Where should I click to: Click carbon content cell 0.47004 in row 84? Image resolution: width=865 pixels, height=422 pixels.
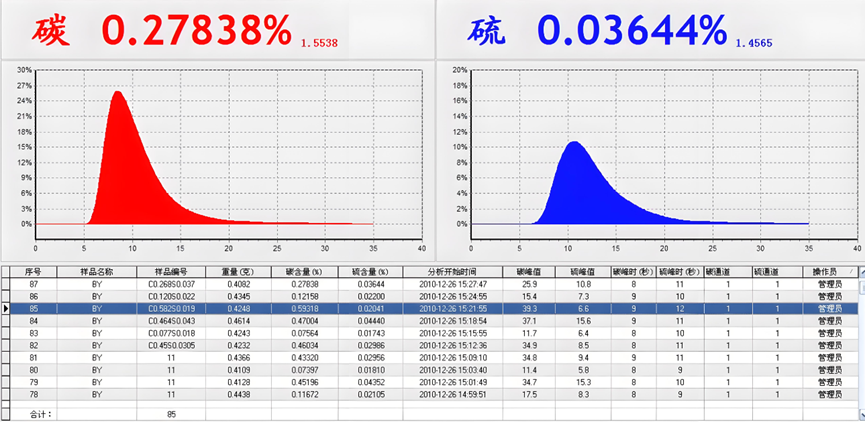304,321
